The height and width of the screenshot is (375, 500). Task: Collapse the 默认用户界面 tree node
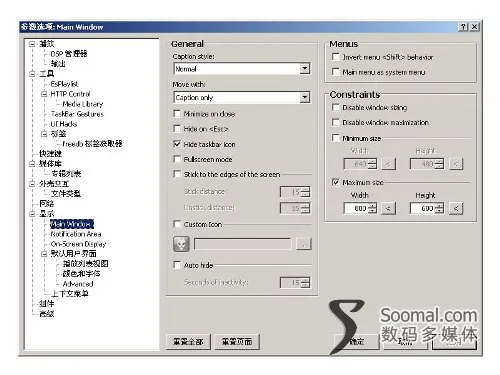coord(44,254)
